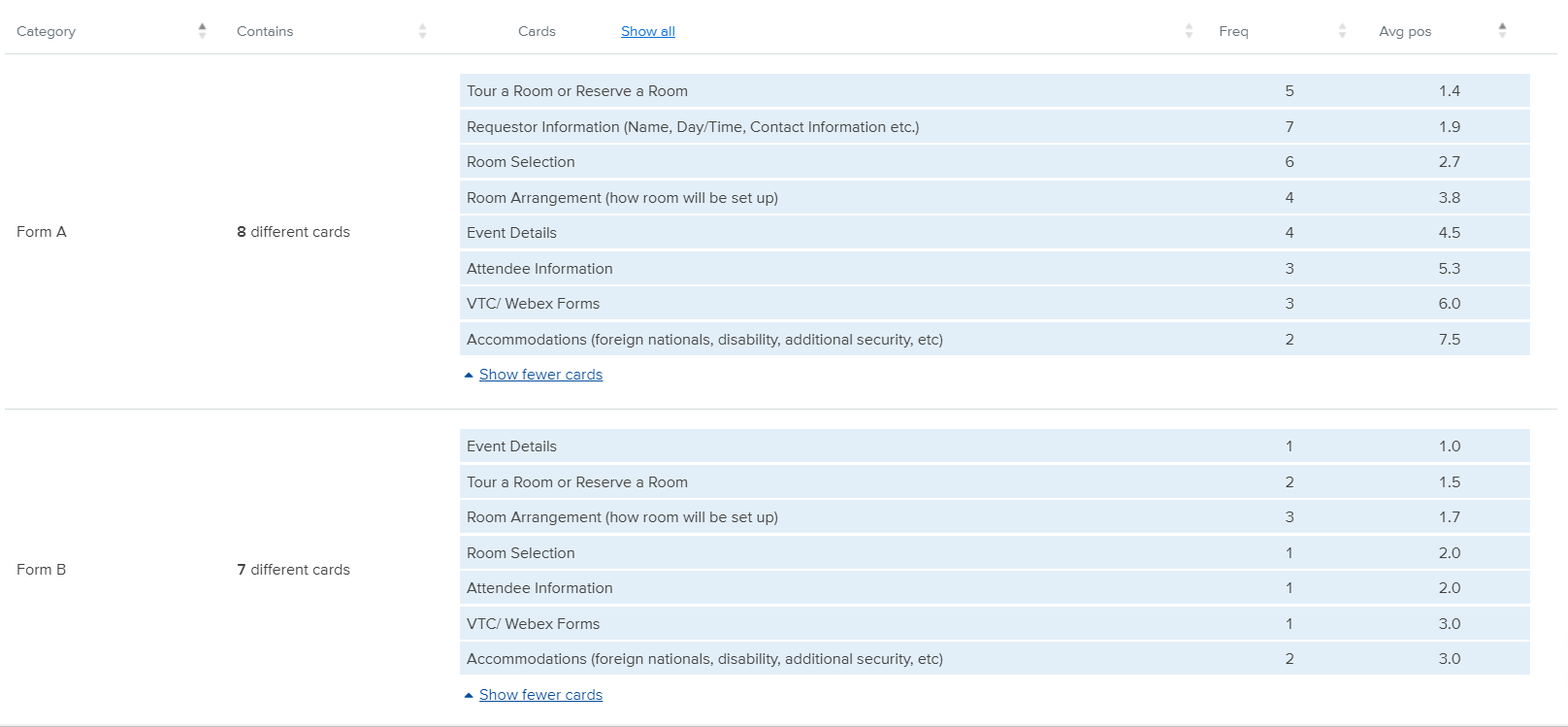Select Room Arrangement card in Form B
Image resolution: width=1568 pixels, height=727 pixels.
coord(621,517)
